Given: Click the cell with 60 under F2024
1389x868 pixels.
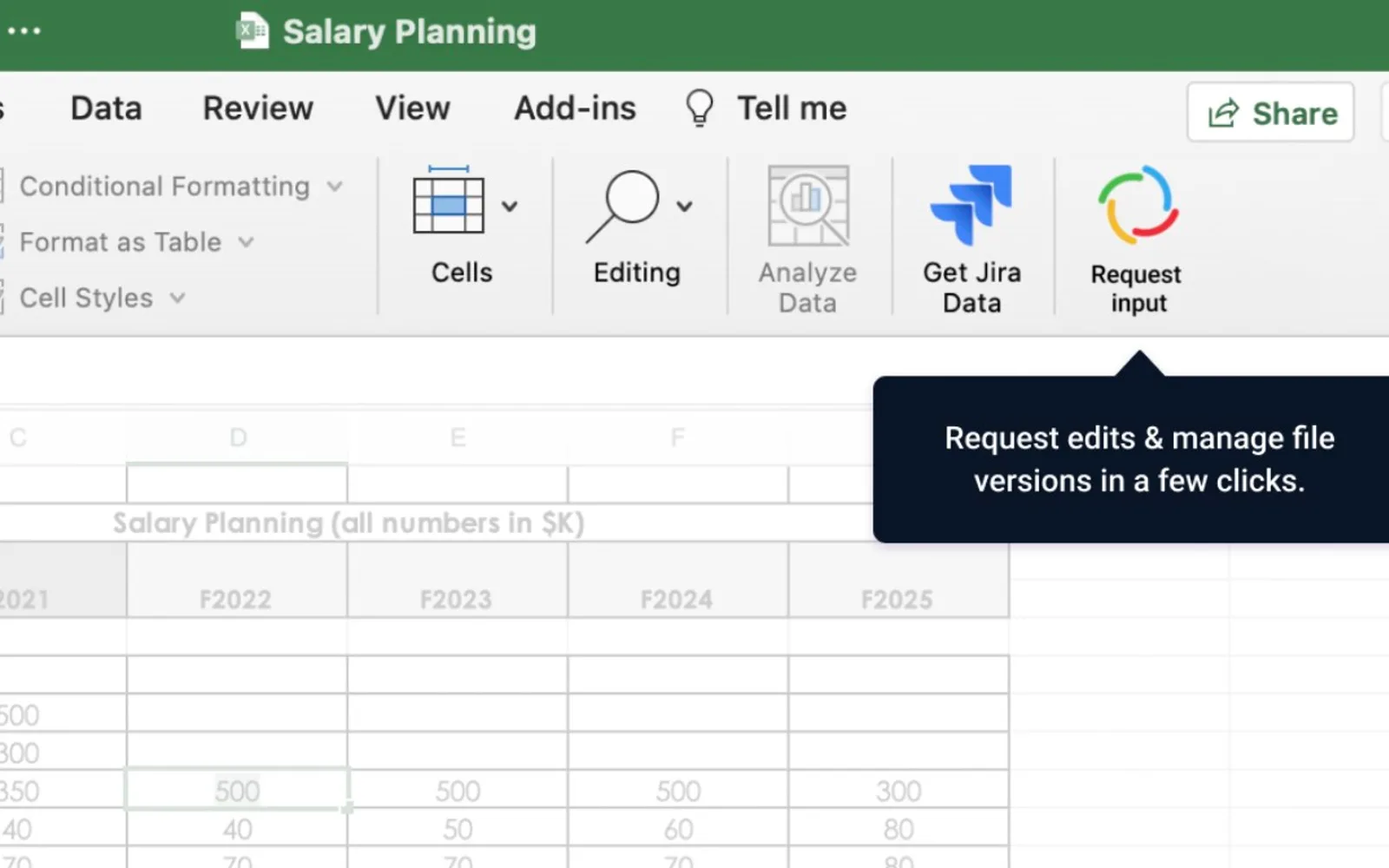Looking at the screenshot, I should (x=678, y=828).
